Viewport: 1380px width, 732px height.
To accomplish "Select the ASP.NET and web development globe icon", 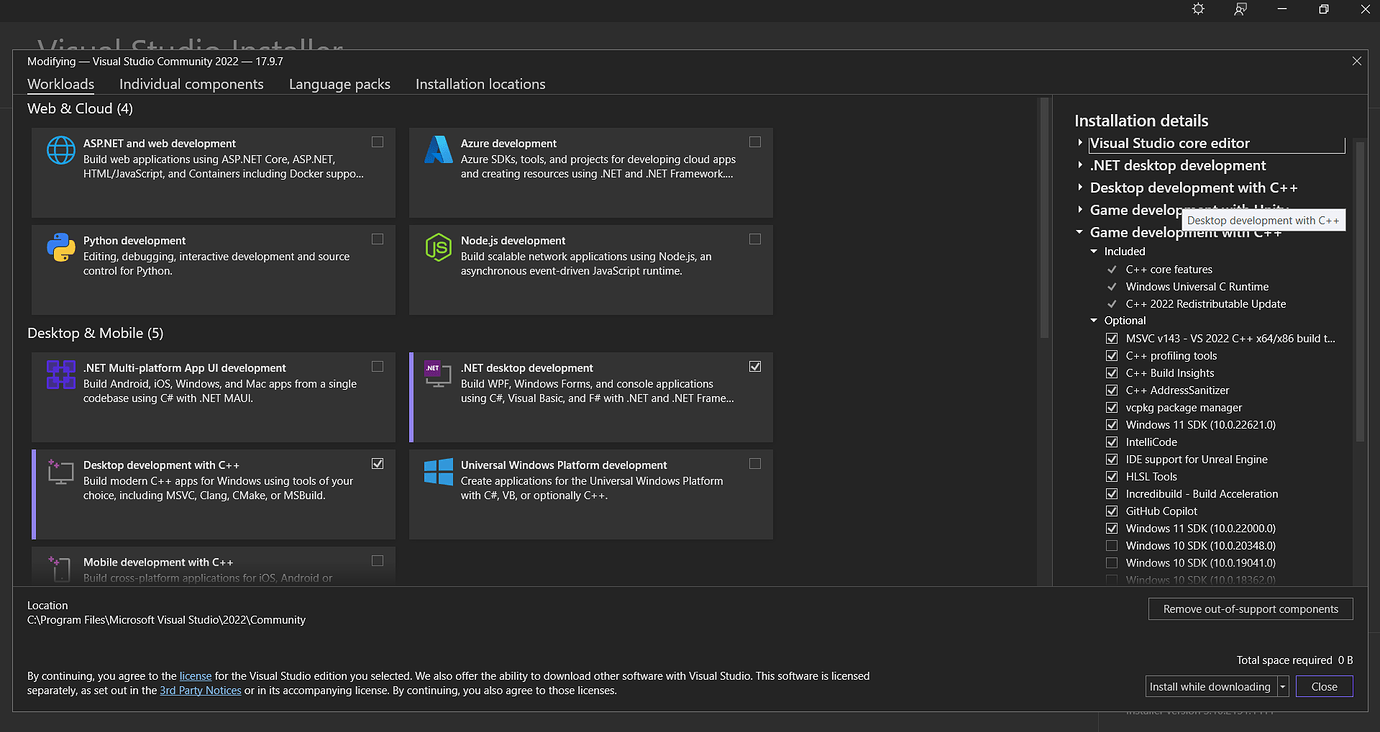I will coord(60,150).
